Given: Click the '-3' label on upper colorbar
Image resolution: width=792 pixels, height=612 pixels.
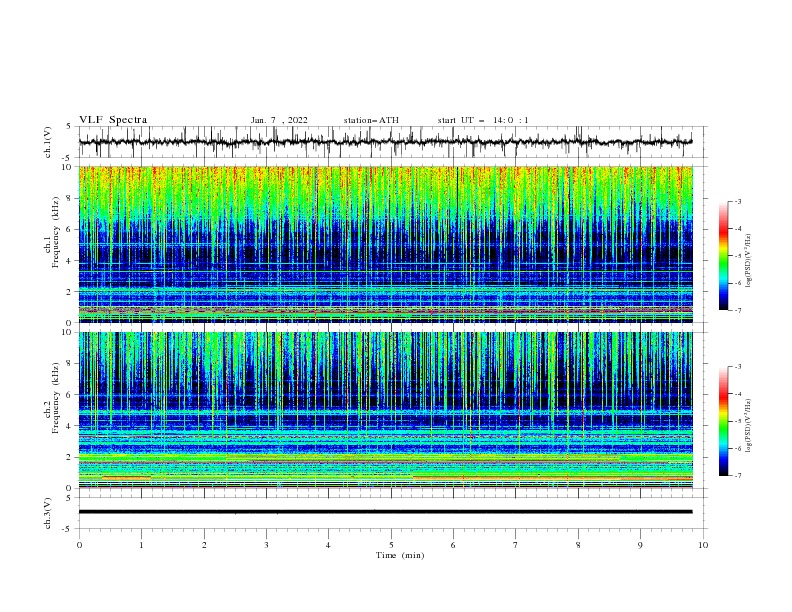Looking at the screenshot, I should tap(737, 201).
